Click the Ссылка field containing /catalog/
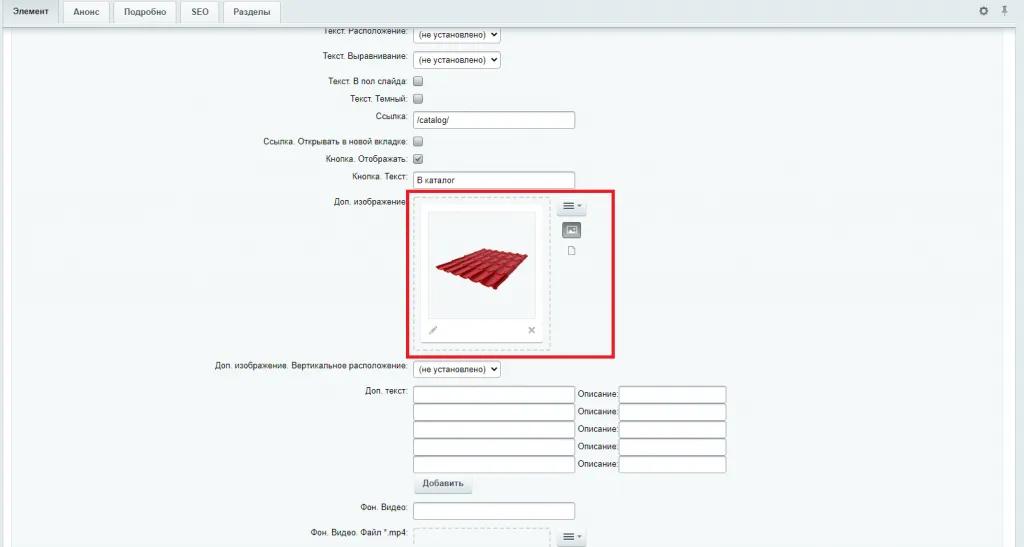The width and height of the screenshot is (1024, 547). 494,120
